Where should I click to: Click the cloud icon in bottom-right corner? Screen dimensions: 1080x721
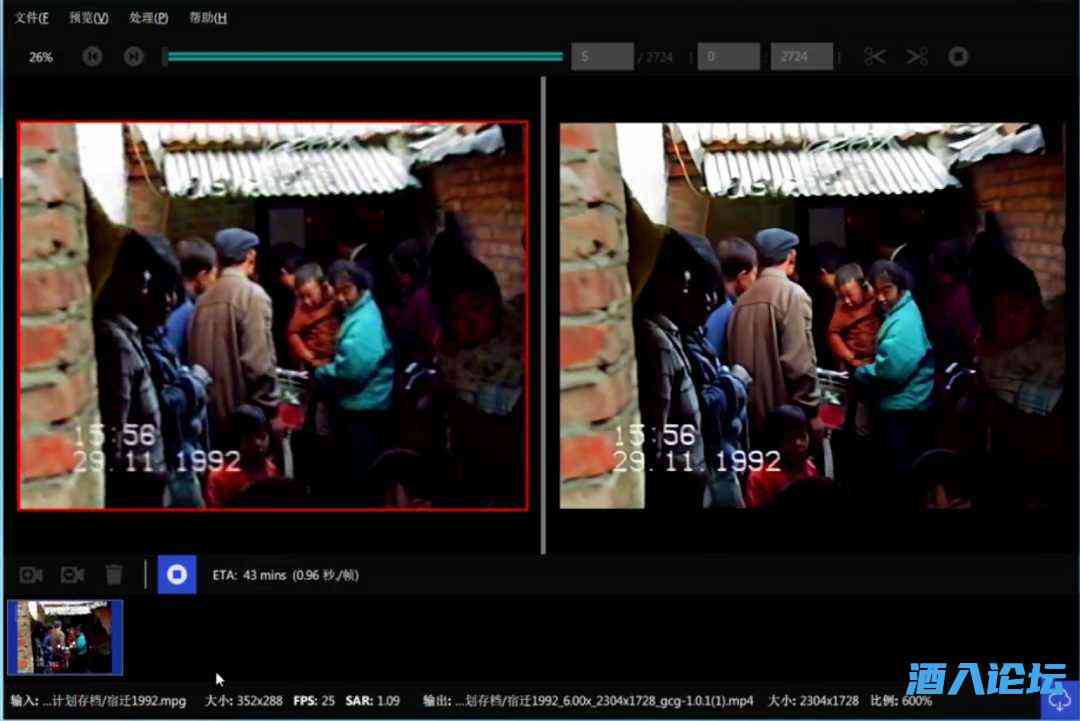(1059, 700)
